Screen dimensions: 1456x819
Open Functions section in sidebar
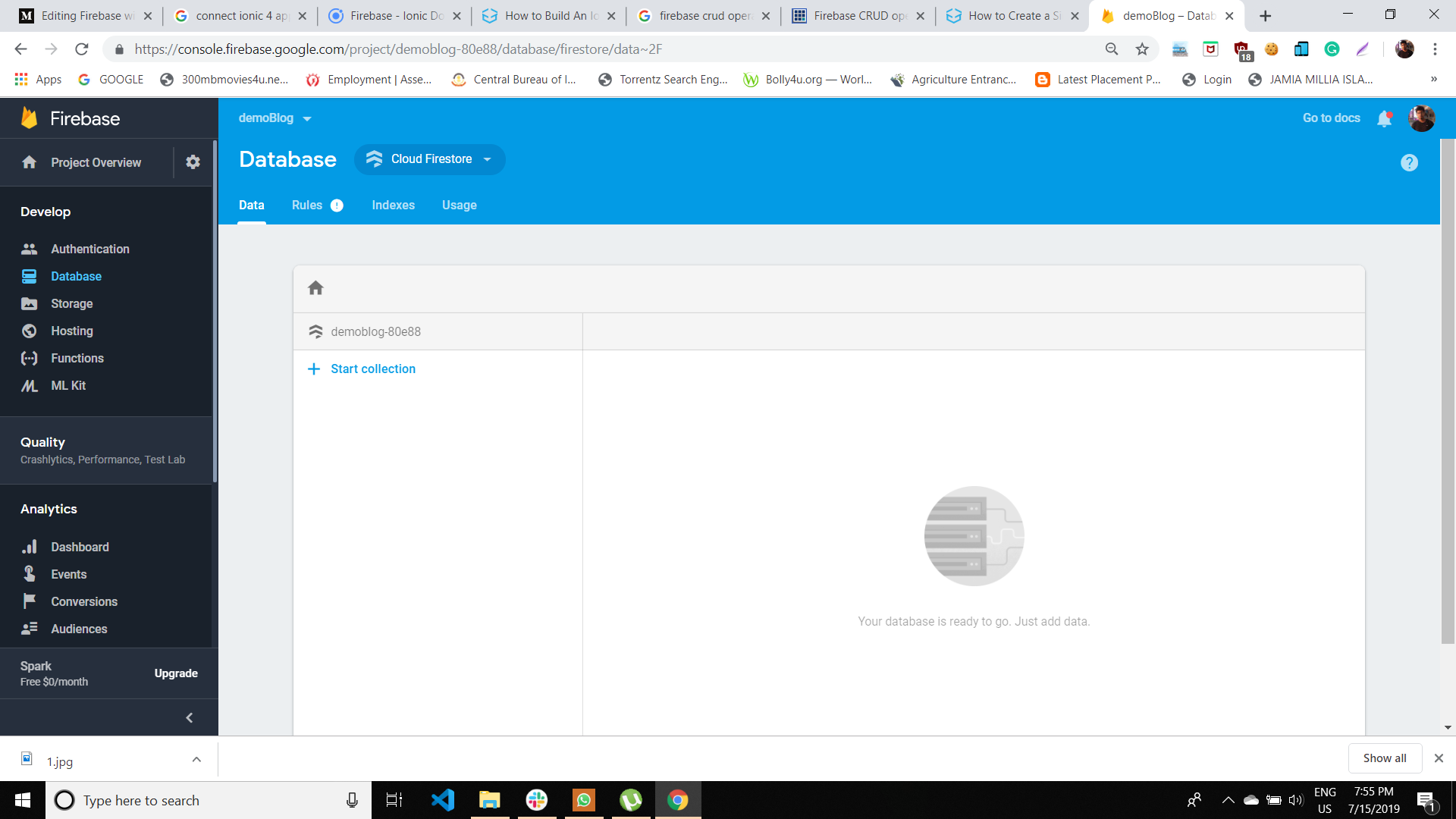click(x=77, y=358)
